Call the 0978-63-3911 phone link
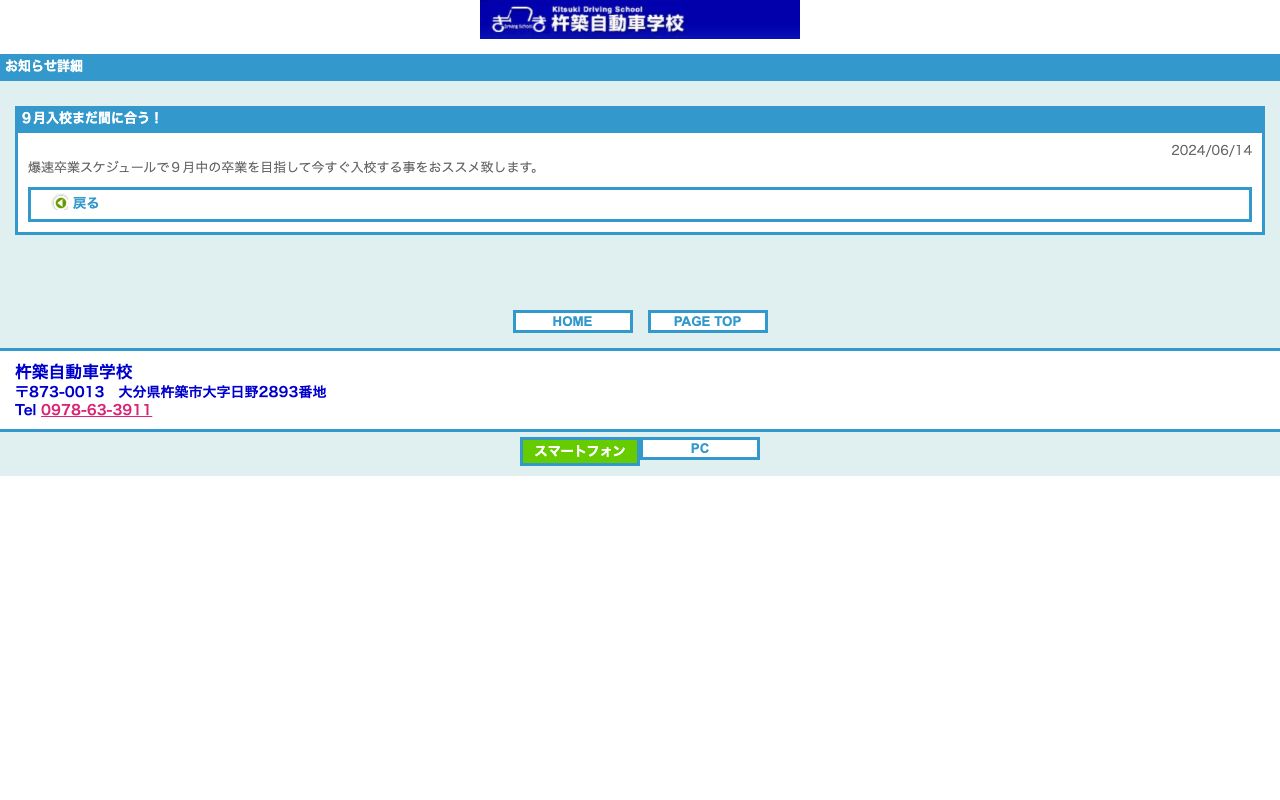This screenshot has height=800, width=1280. [x=96, y=410]
